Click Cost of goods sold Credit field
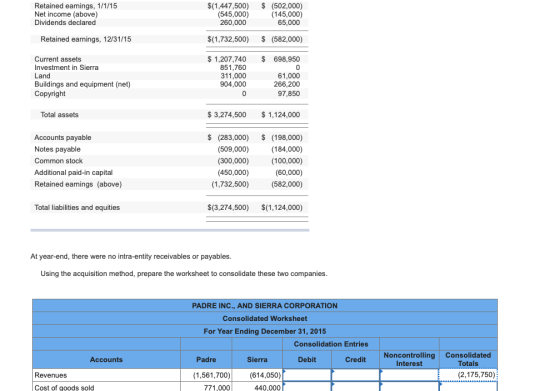560x391 pixels. (x=355, y=387)
